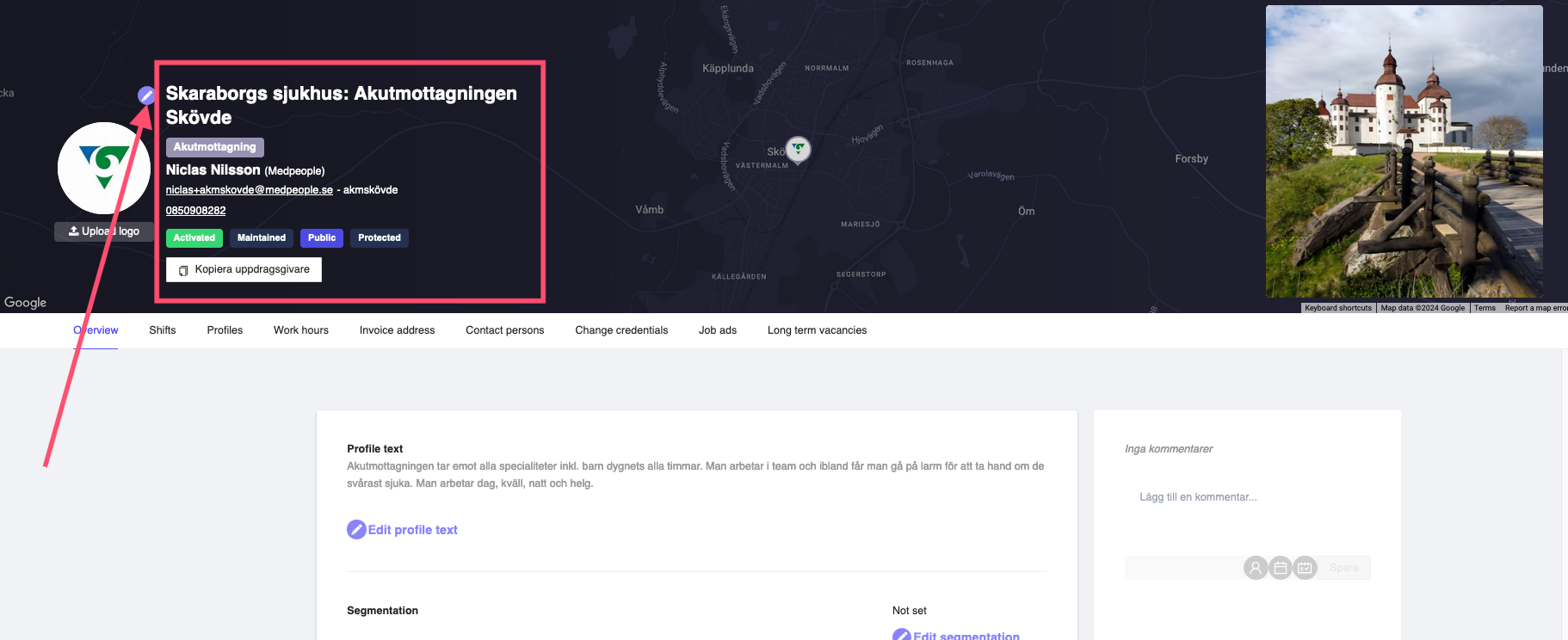Open Long term vacancies tab
The image size is (1568, 640).
pyautogui.click(x=818, y=330)
